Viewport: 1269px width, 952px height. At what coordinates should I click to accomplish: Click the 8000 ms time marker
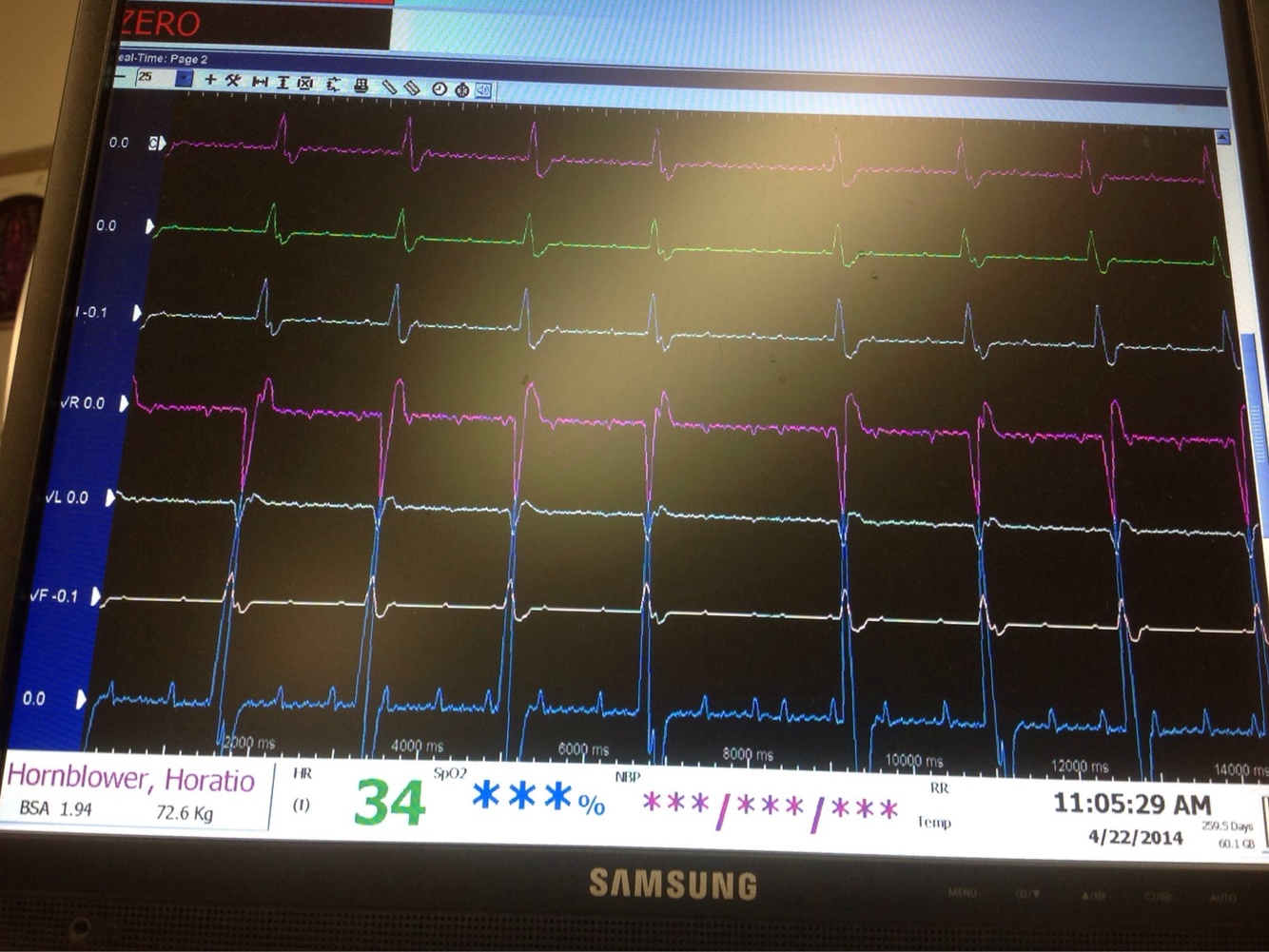point(749,754)
